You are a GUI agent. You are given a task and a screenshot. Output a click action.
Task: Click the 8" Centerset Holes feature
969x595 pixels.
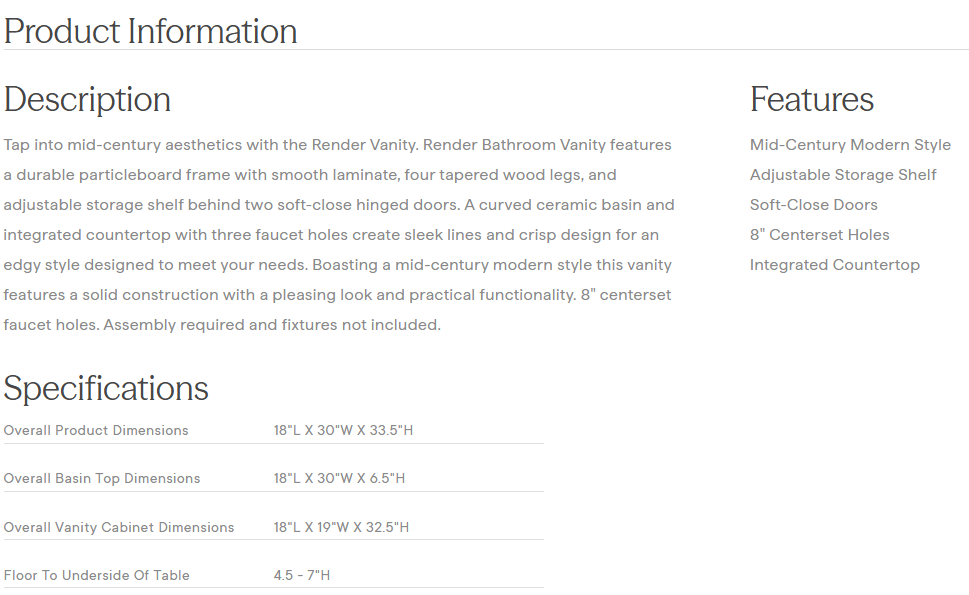click(819, 235)
